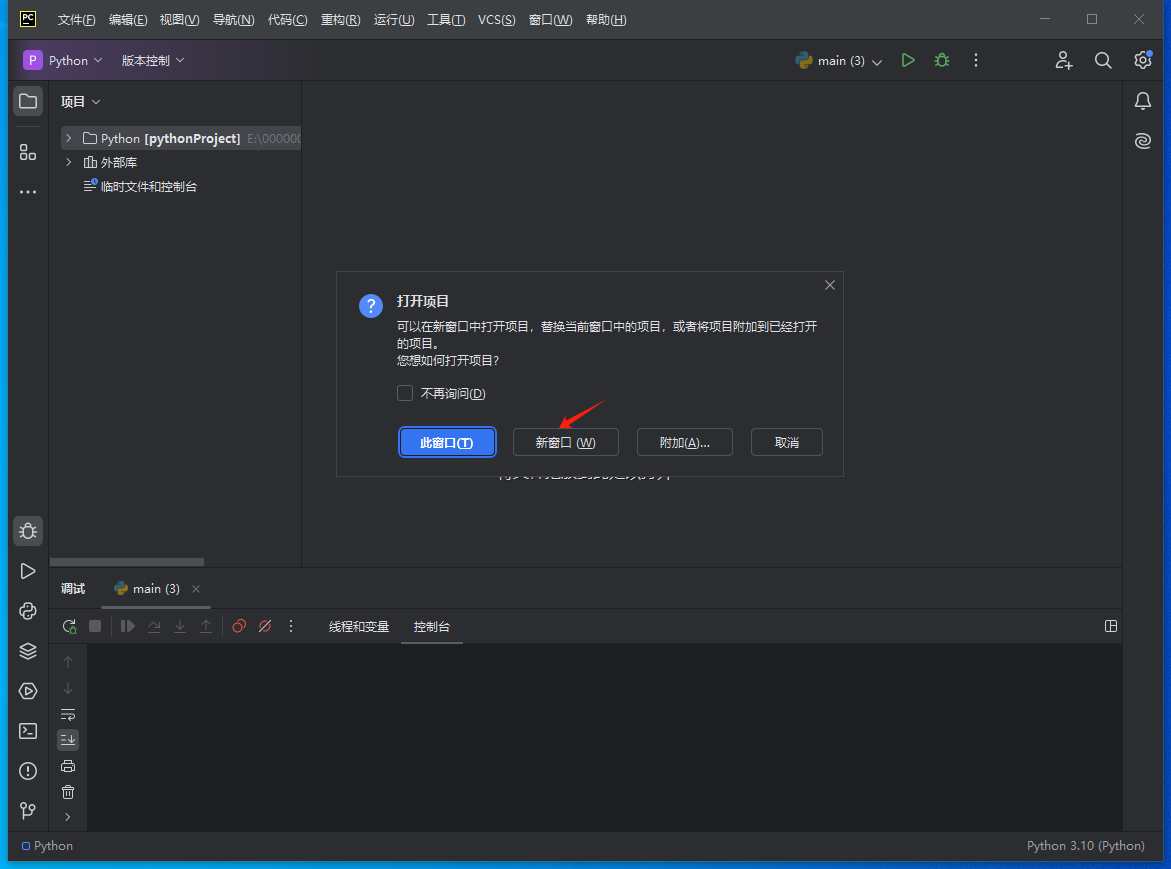Open more run actions vertical dots
1171x869 pixels.
975,60
